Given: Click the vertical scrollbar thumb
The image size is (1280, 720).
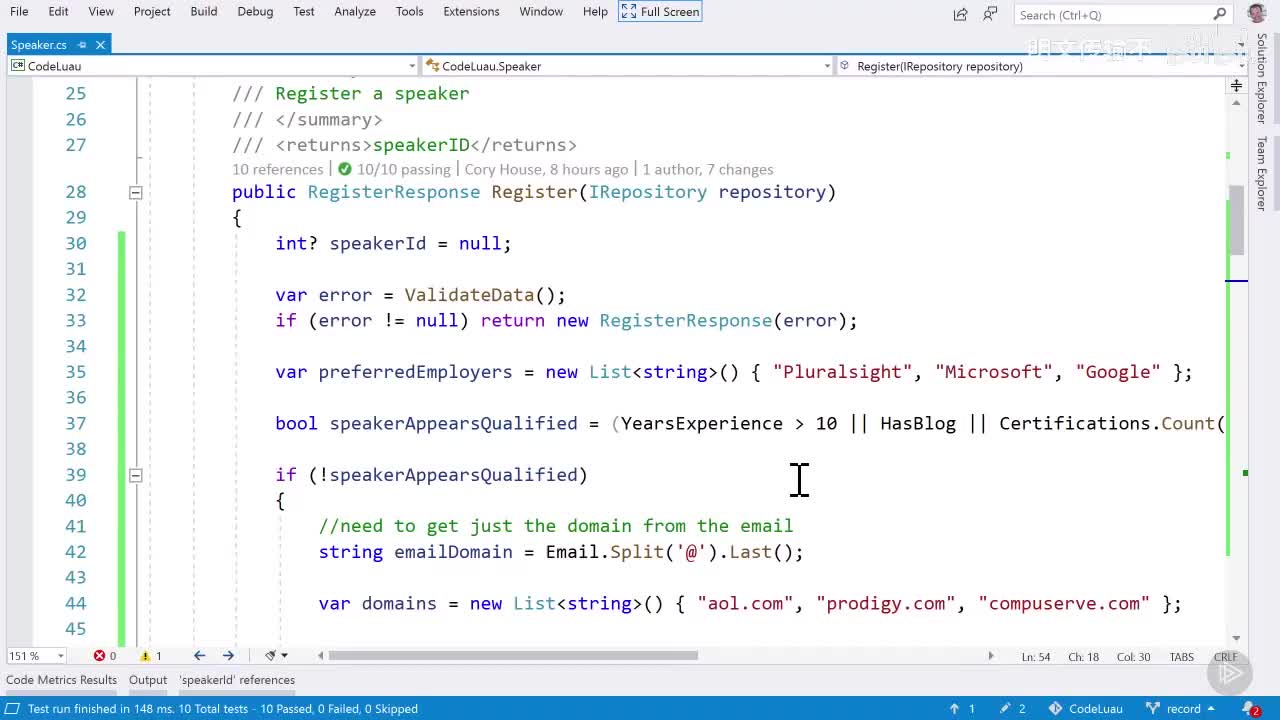Looking at the screenshot, I should pos(1237,221).
